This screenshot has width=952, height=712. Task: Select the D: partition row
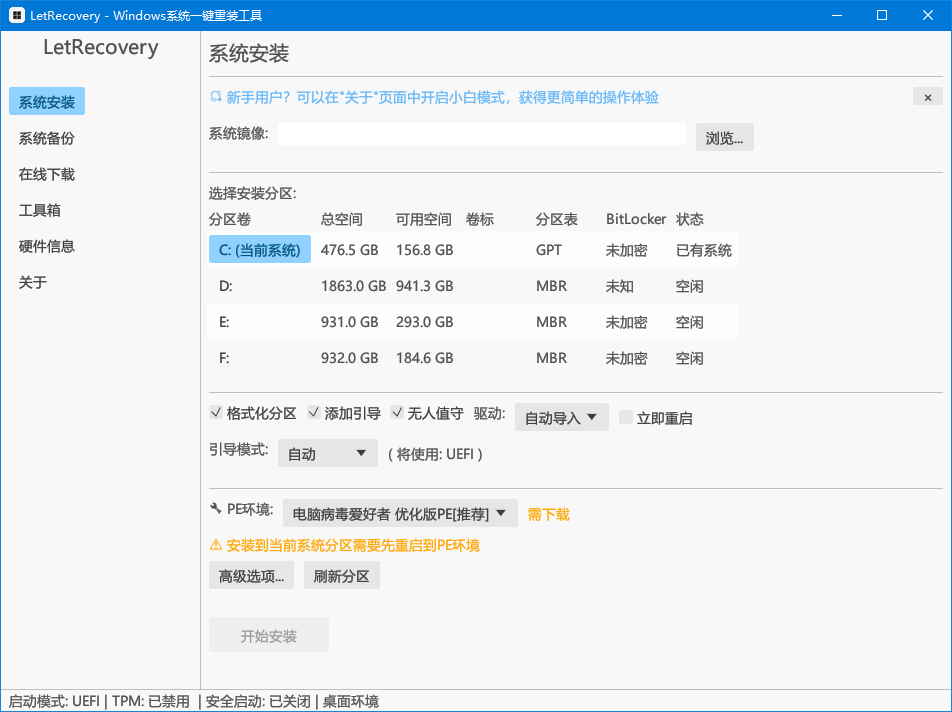[226, 286]
